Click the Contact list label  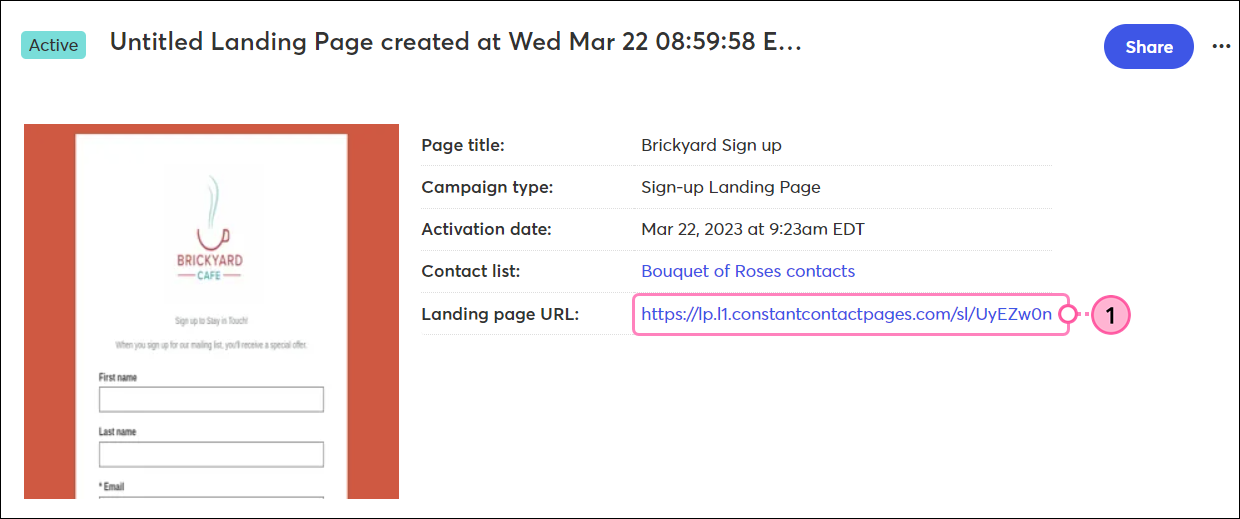point(471,271)
